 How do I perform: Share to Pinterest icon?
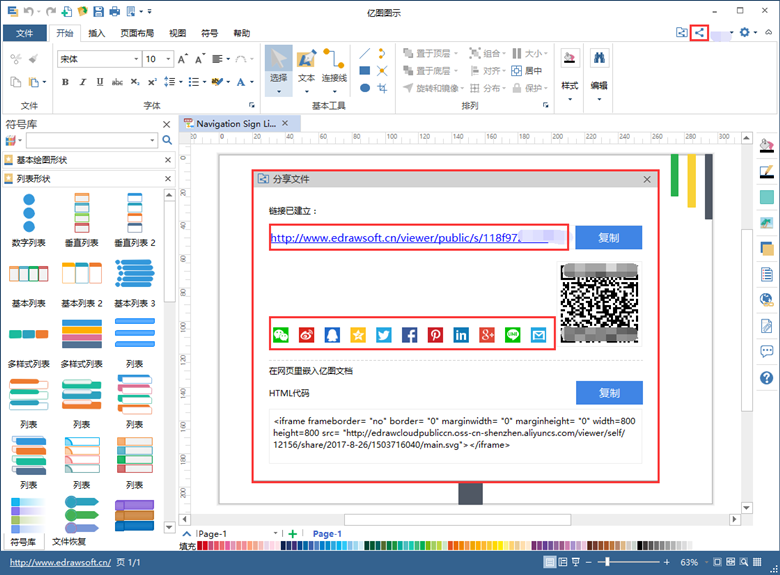(x=435, y=335)
